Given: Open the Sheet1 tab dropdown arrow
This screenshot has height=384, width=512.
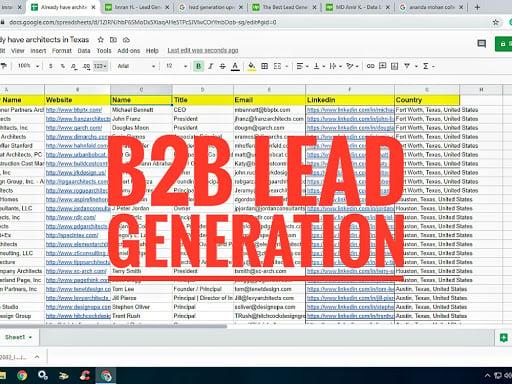Looking at the screenshot, I should point(30,337).
